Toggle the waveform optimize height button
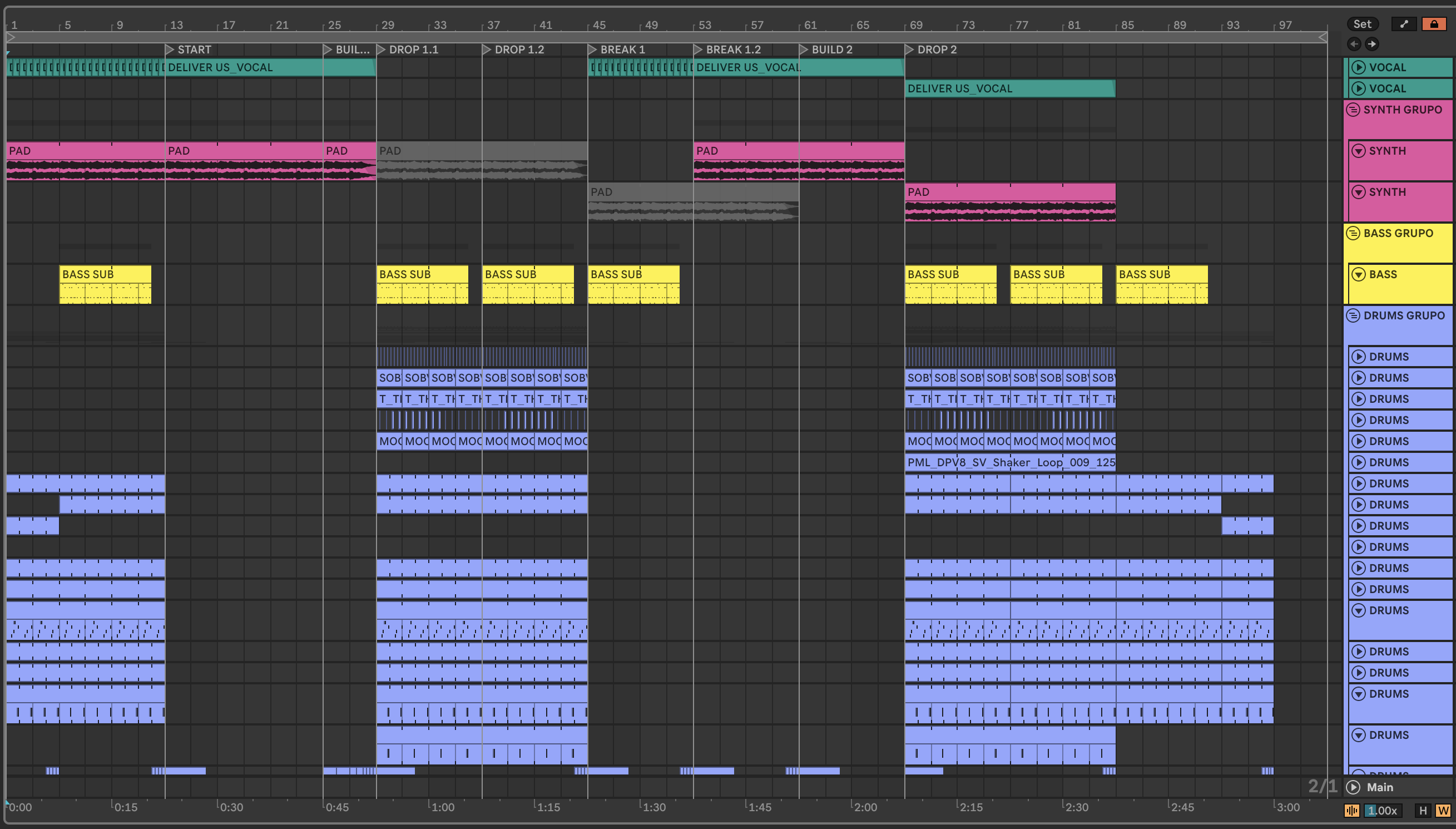The image size is (1456, 829). pos(1352,810)
